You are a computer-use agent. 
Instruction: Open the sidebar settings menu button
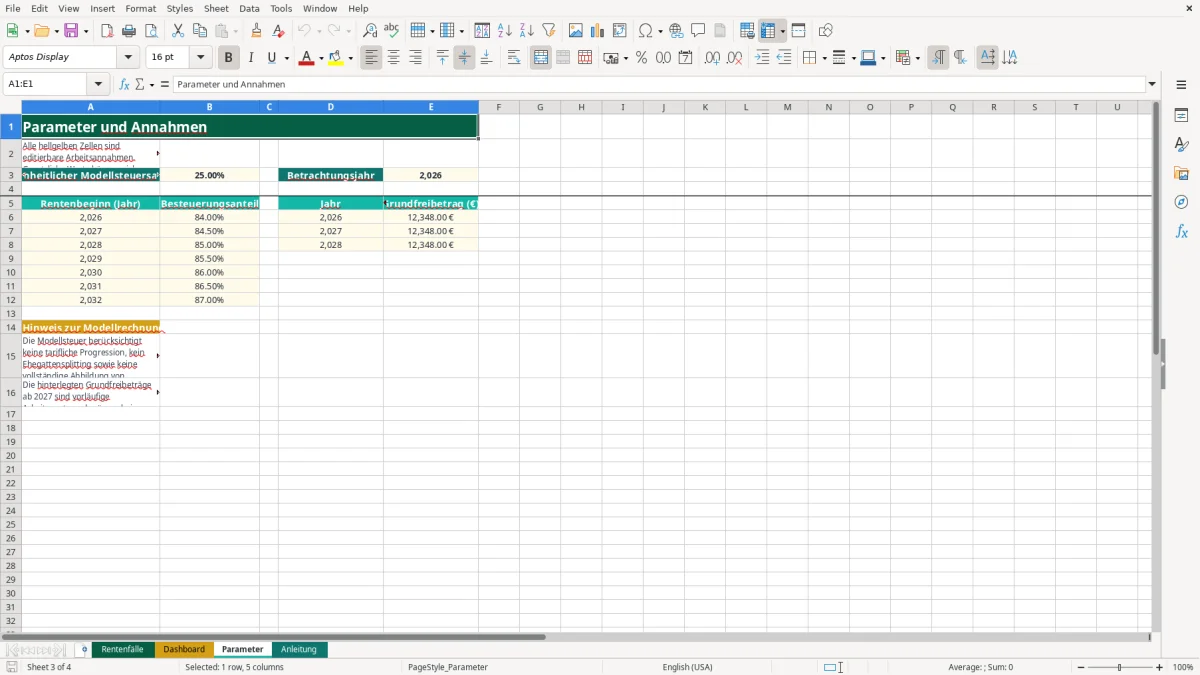[x=1181, y=85]
